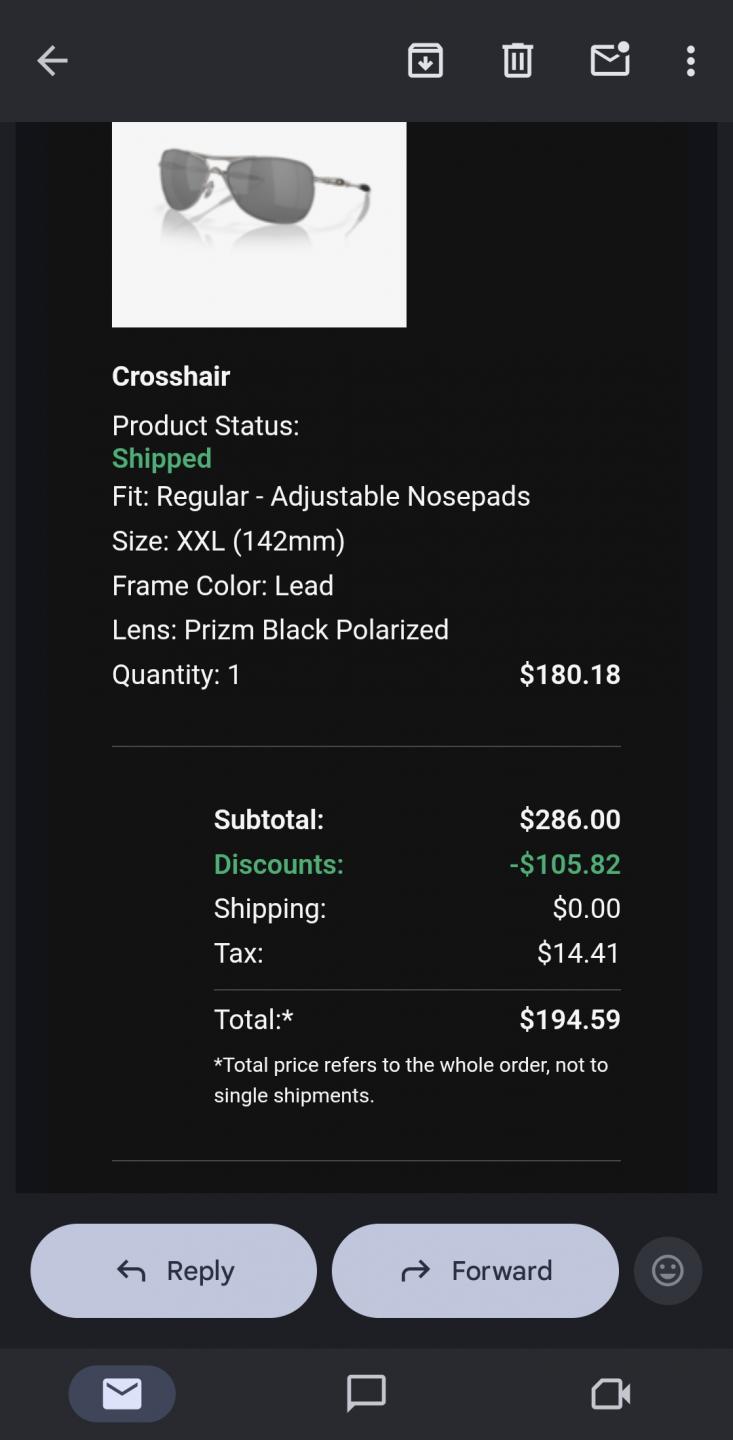Tap the $194.59 order total
The height and width of the screenshot is (1440, 733).
(570, 1019)
